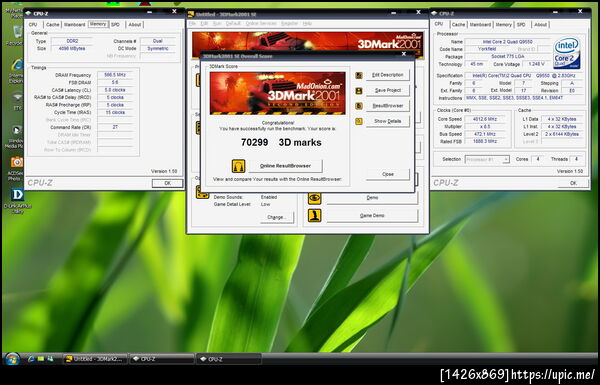Open the Recycle Bin desktop icon
600x385 pixels.
point(17,34)
